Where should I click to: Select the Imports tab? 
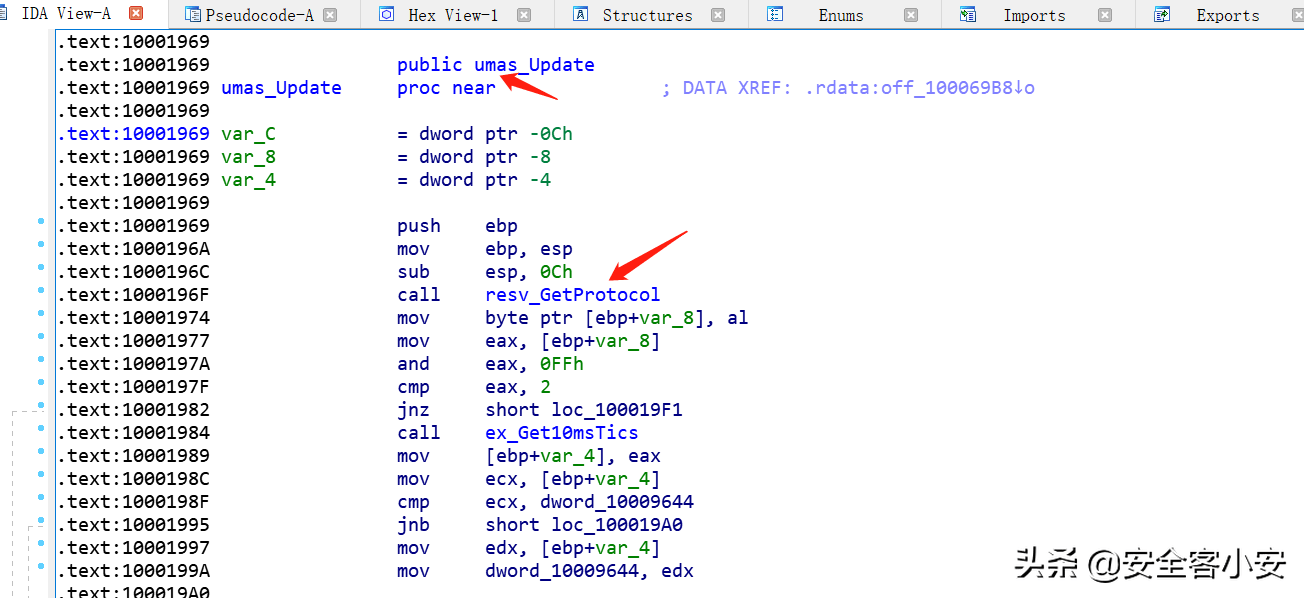click(1034, 15)
